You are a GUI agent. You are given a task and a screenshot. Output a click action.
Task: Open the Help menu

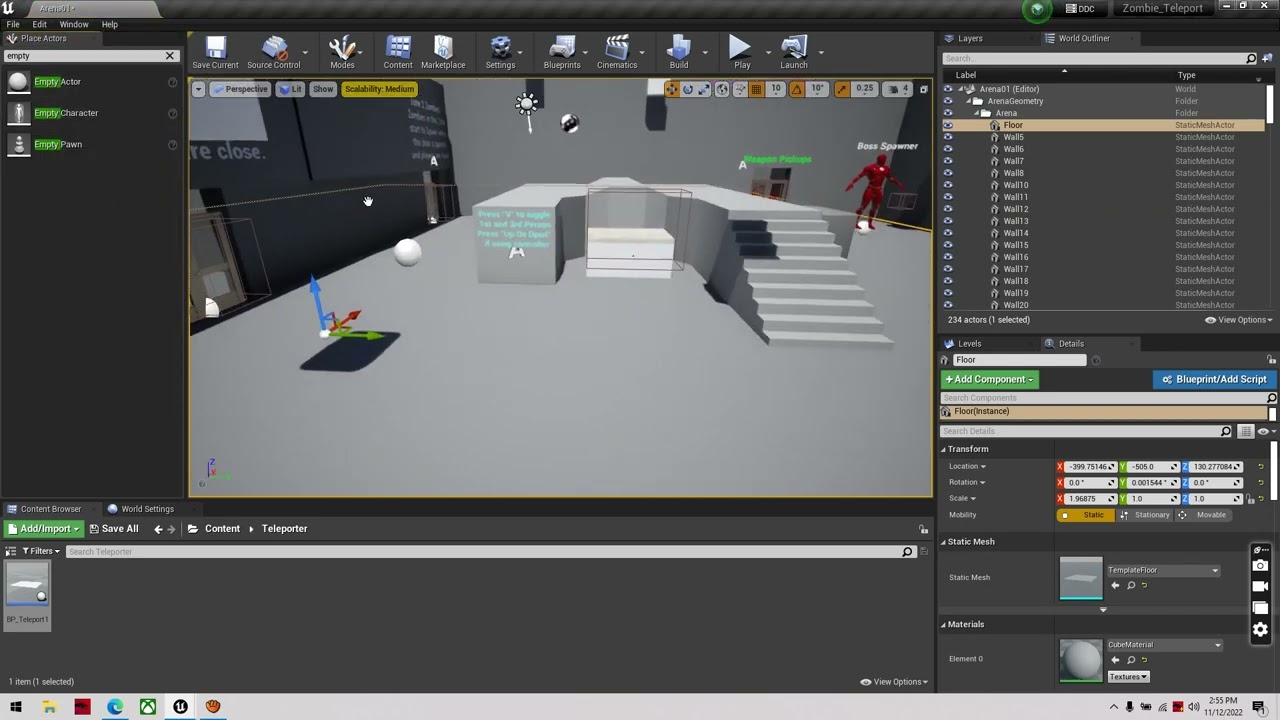[110, 24]
